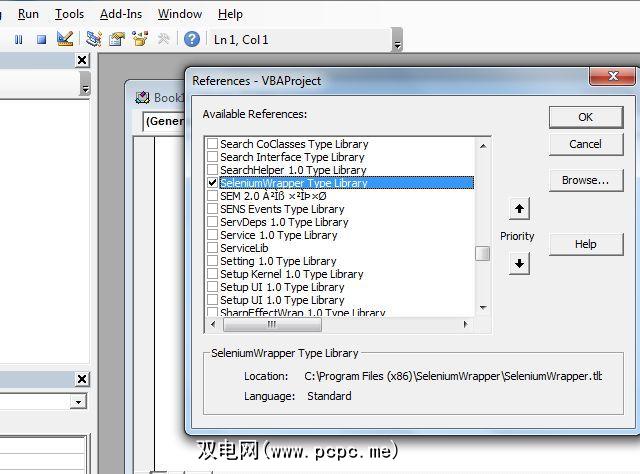Close the Properties panel

tap(82, 379)
